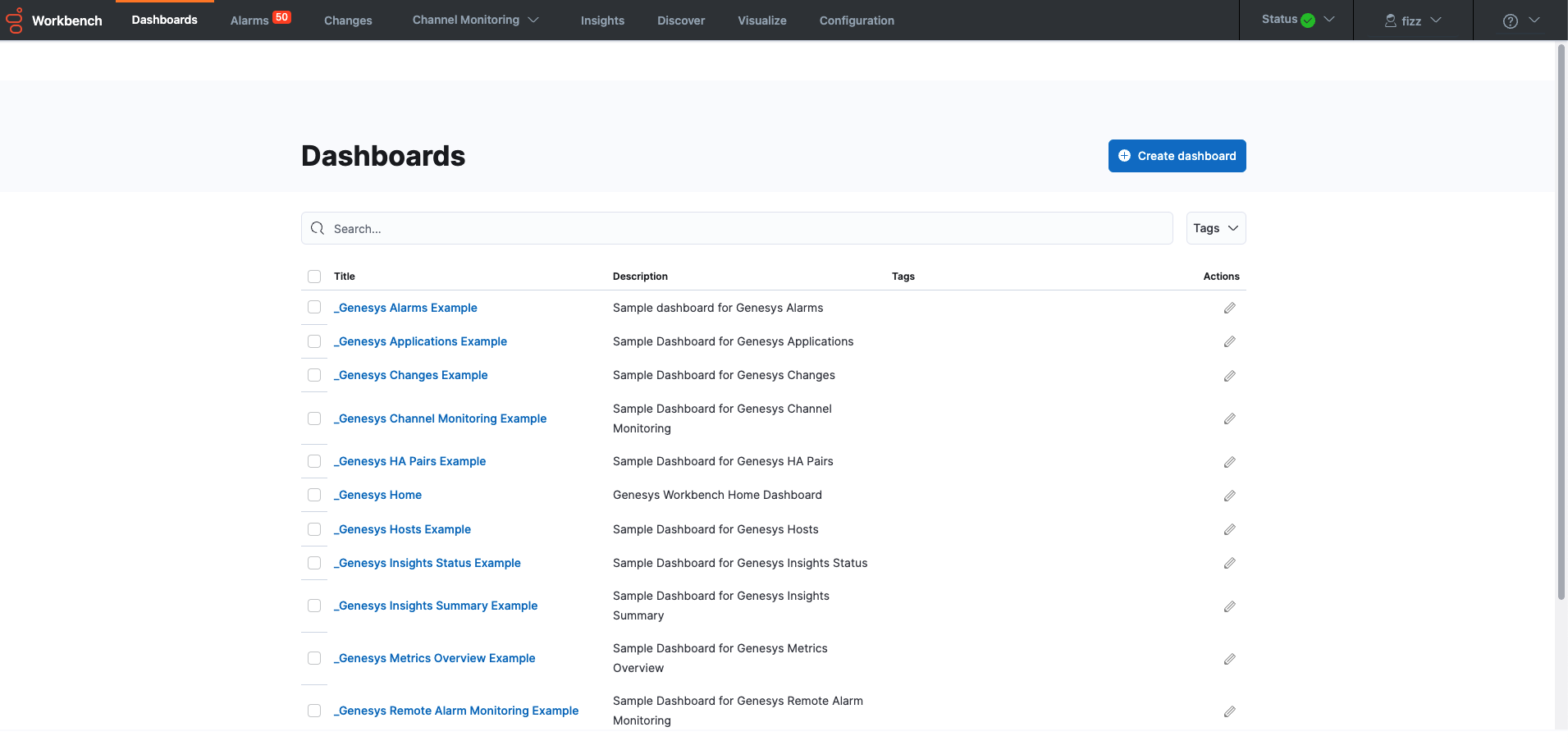Check the _Genesys Channel Monitoring Example checkbox
This screenshot has width=1568, height=750.
(x=314, y=418)
